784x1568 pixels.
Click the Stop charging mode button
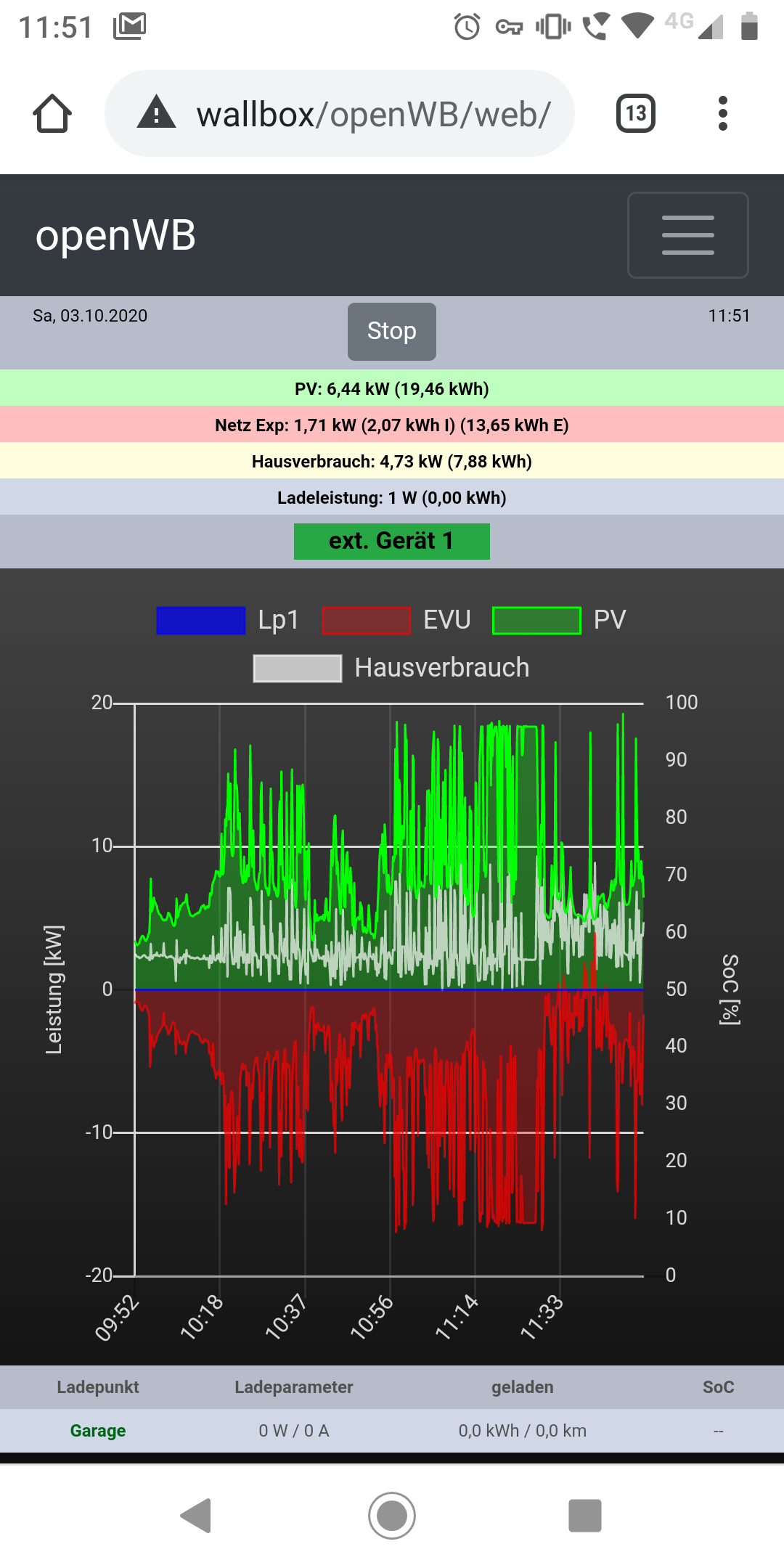click(392, 331)
